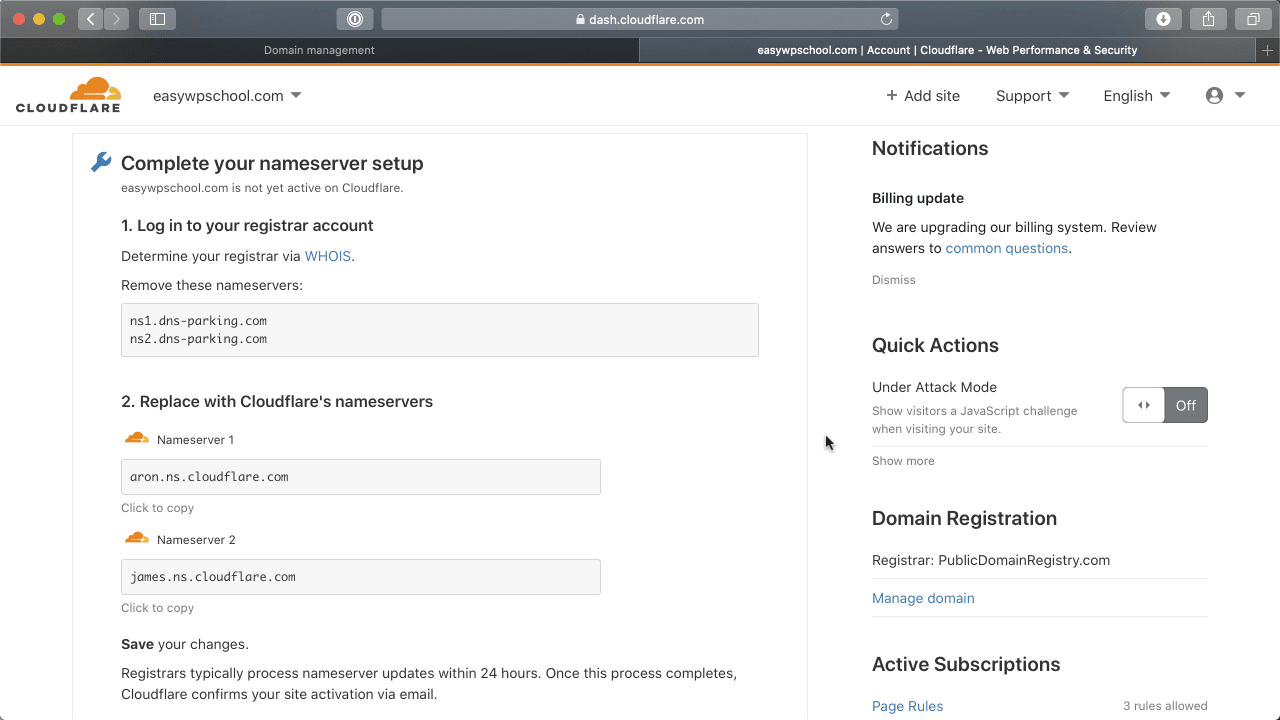This screenshot has height=720, width=1280.
Task: Click the Active Subscriptions heading
Action: [x=966, y=664]
